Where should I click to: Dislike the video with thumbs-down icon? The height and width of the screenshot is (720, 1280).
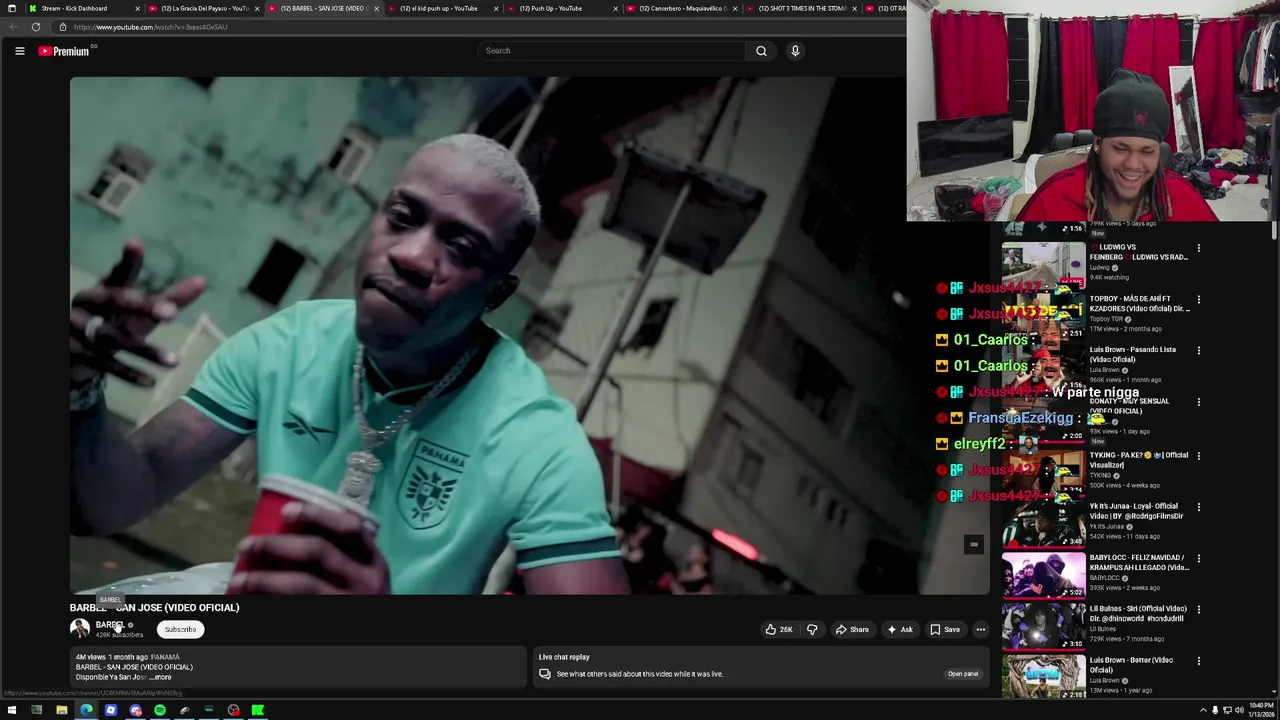click(x=812, y=629)
